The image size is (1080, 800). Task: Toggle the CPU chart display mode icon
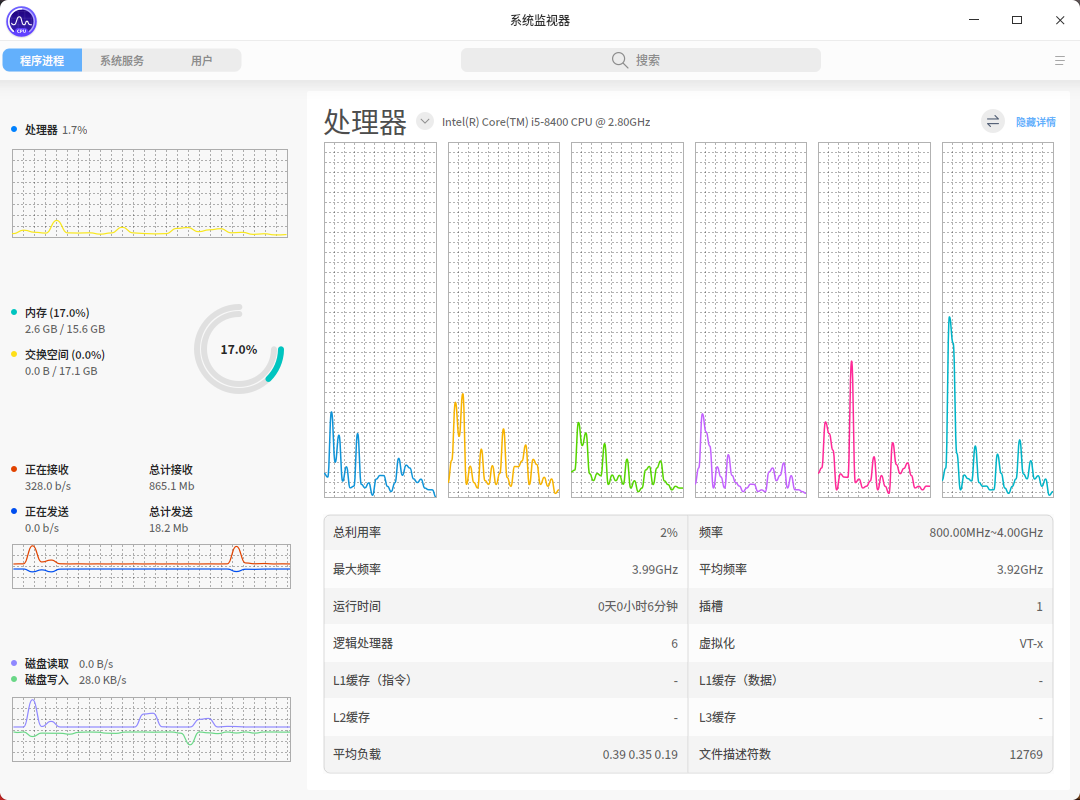pos(993,122)
